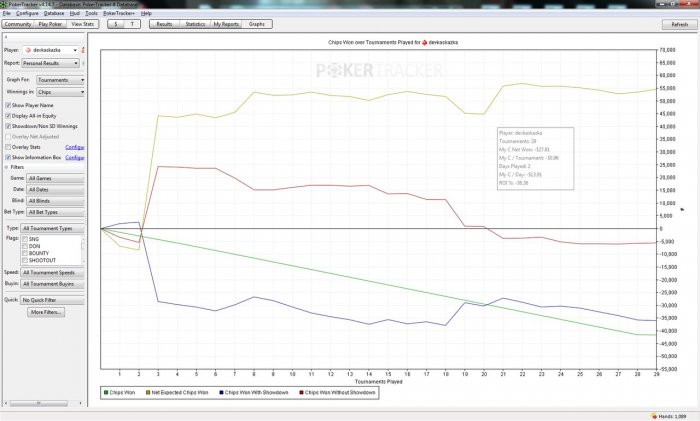Click the Net Expected Chips Won legend swatch
700x421 pixels.
(x=148, y=393)
